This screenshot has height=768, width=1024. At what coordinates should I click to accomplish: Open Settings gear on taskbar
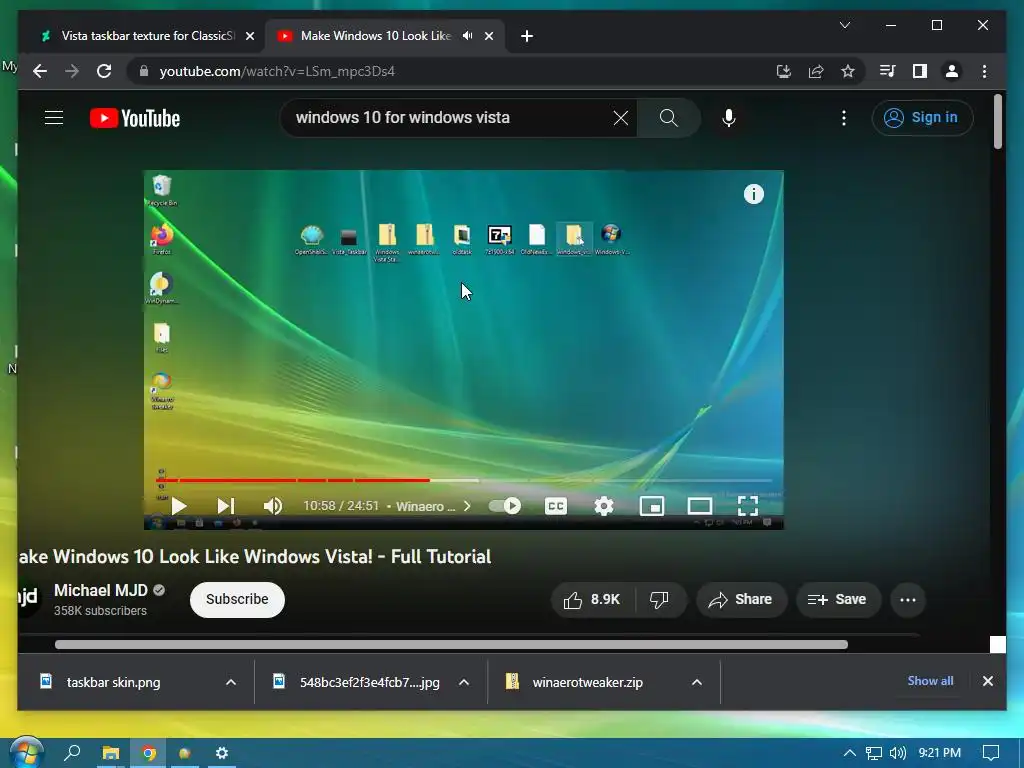(x=222, y=753)
